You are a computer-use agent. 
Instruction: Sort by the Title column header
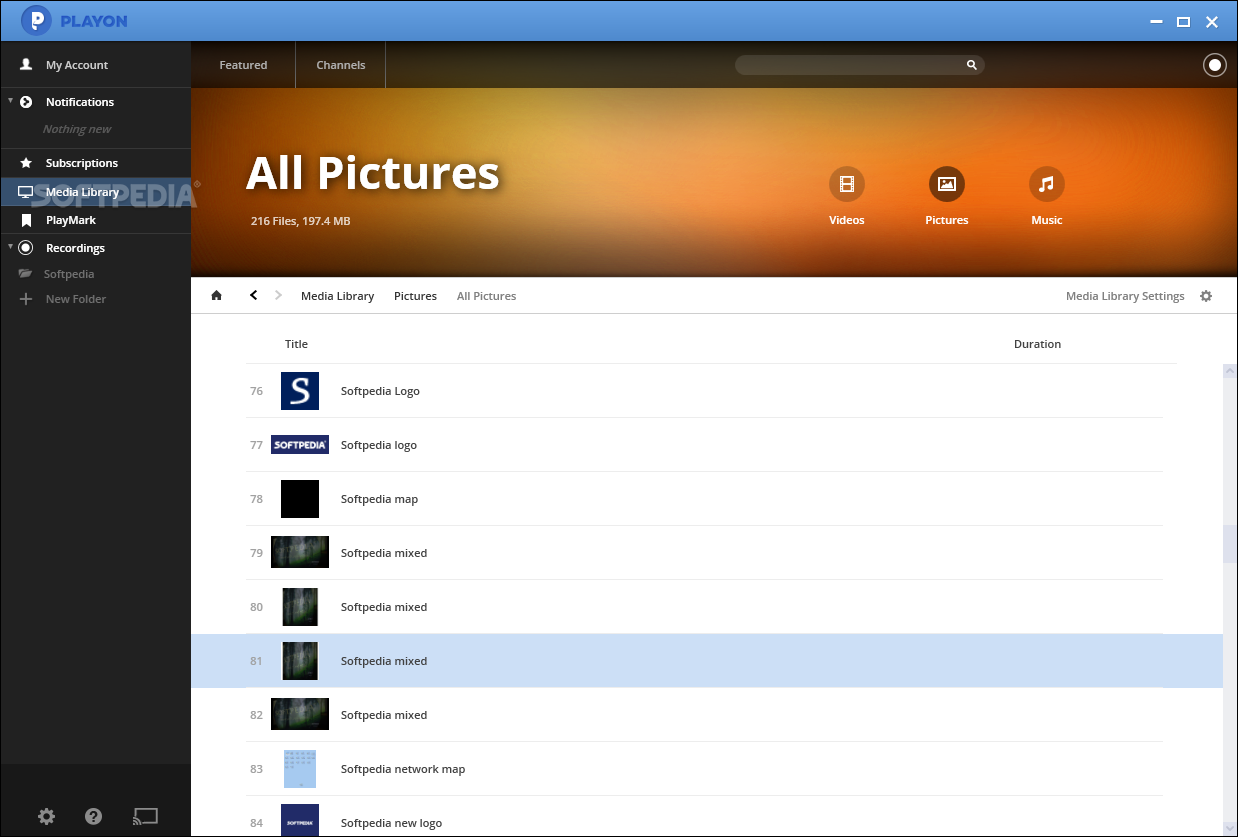[x=296, y=344]
